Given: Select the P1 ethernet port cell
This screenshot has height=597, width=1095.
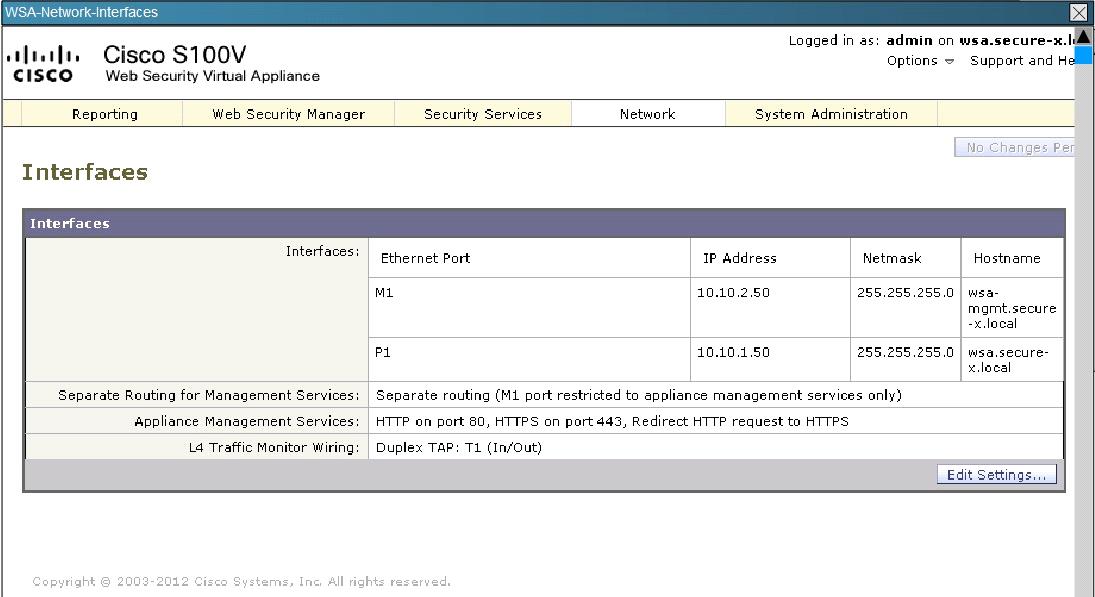Looking at the screenshot, I should click(x=529, y=360).
